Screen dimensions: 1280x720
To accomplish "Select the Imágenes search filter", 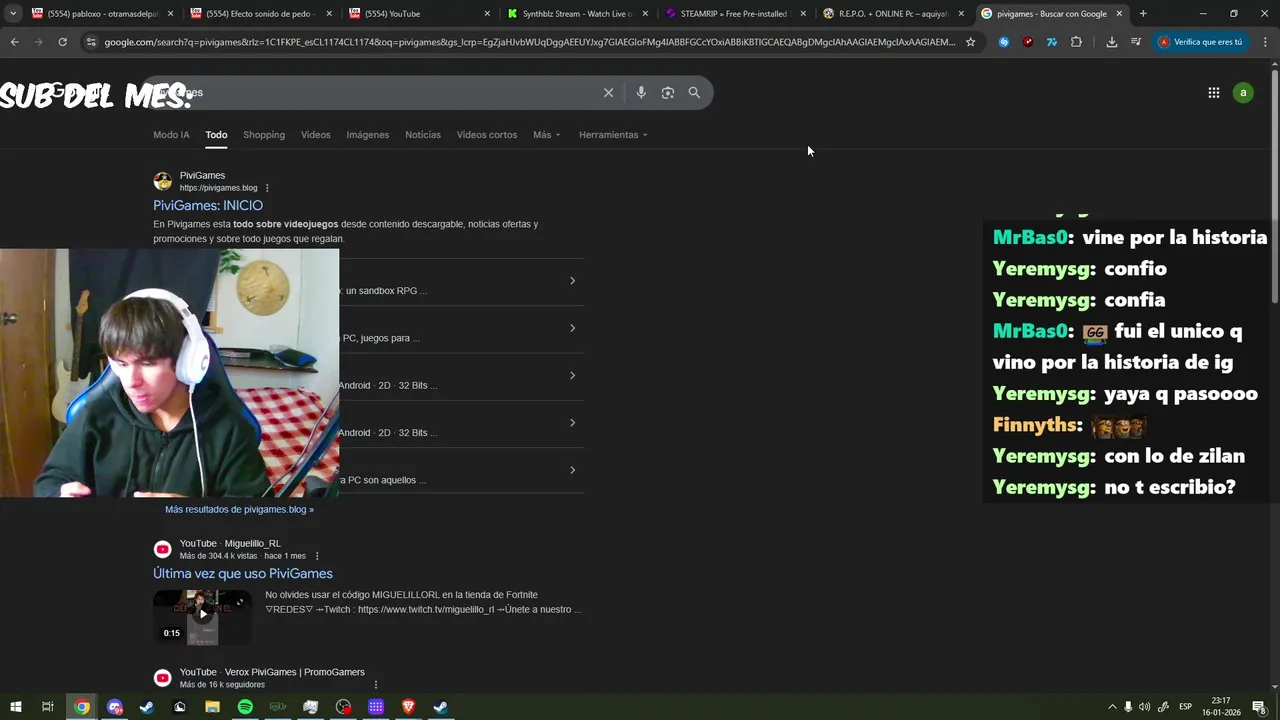I will click(x=368, y=135).
